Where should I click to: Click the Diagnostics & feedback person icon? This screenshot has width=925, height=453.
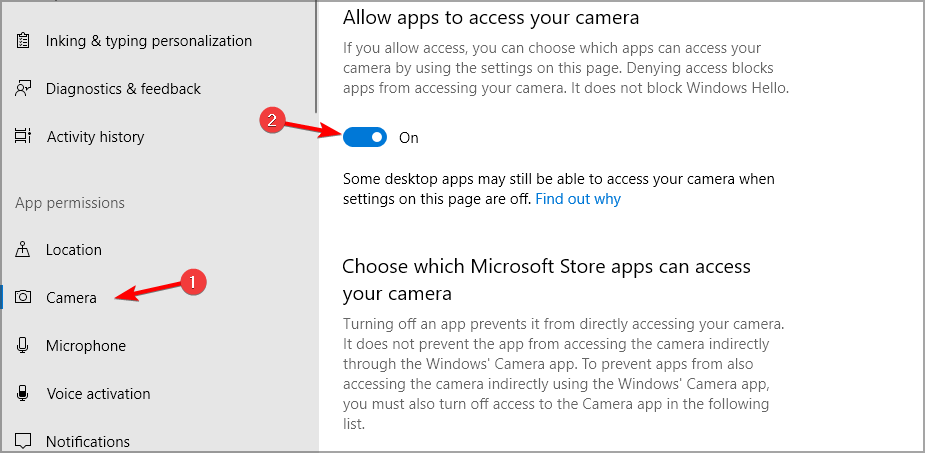[22, 88]
